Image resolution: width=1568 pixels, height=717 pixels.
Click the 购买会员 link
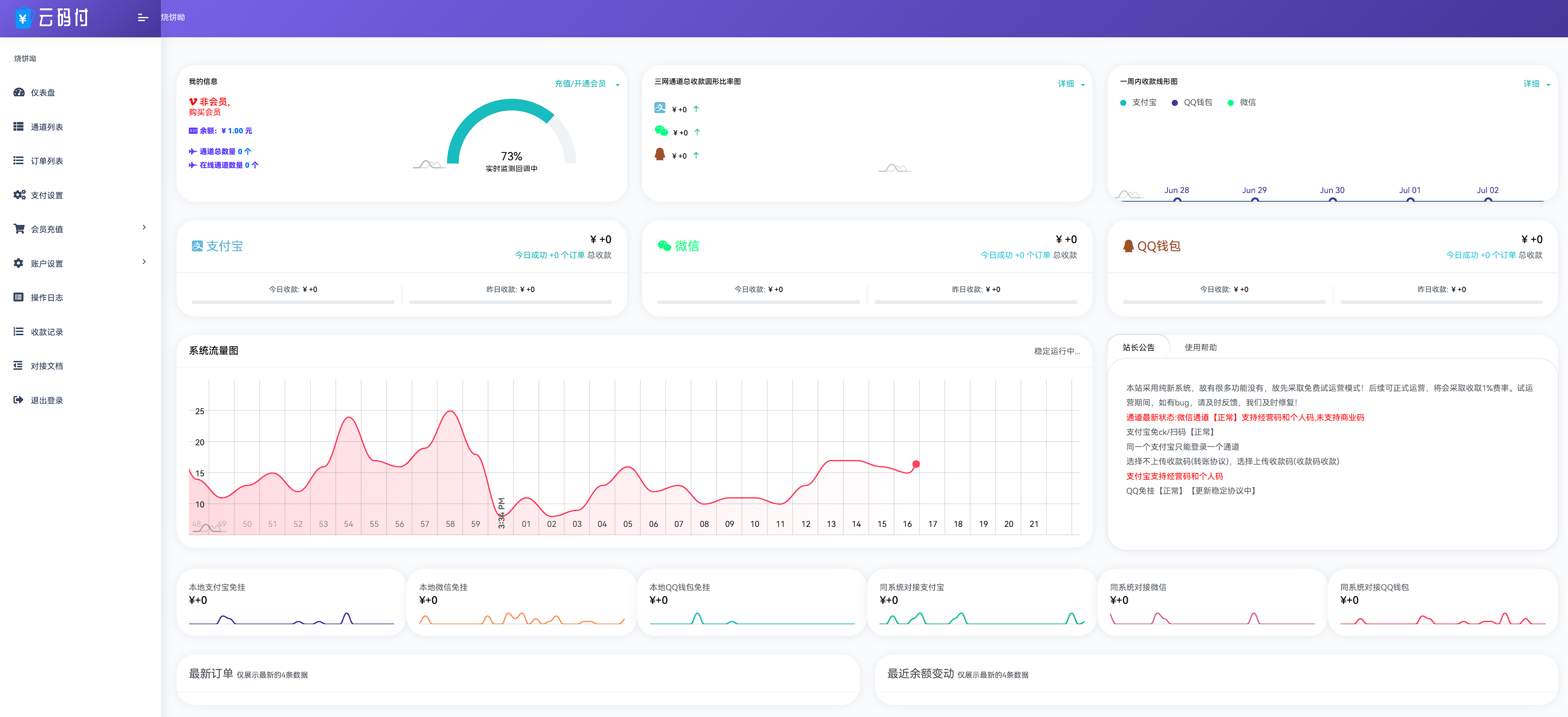pos(204,112)
